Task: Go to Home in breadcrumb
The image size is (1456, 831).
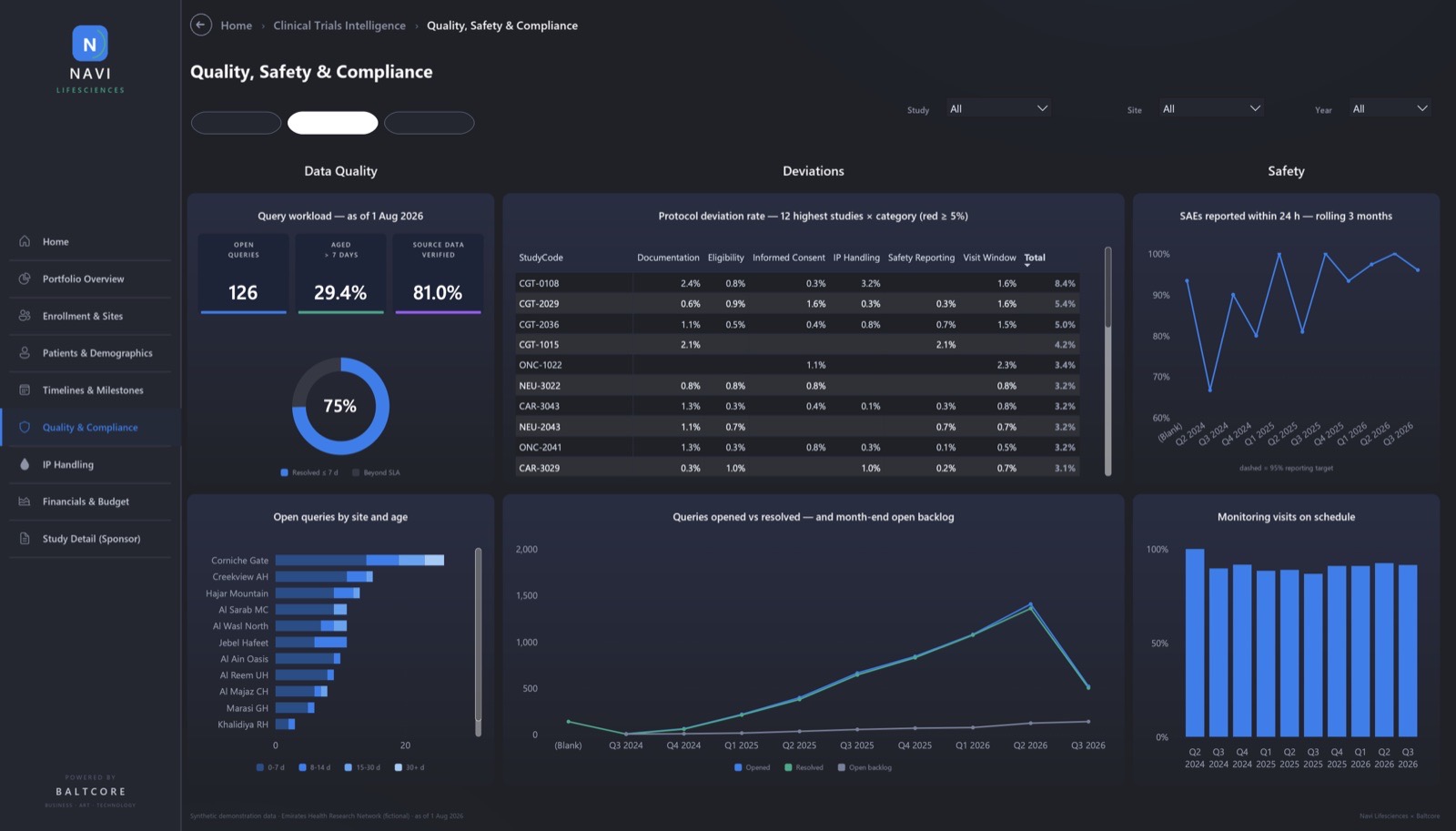Action: (237, 25)
